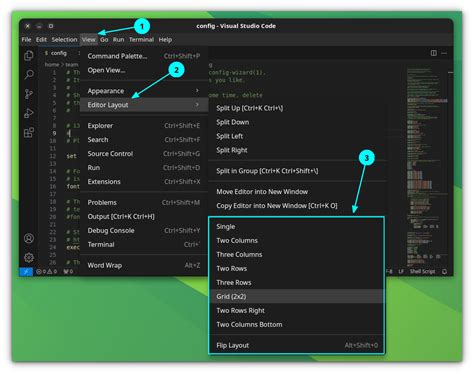Screen dimensions: 474x374
Task: Click the split editor icon at top right
Action: point(433,53)
